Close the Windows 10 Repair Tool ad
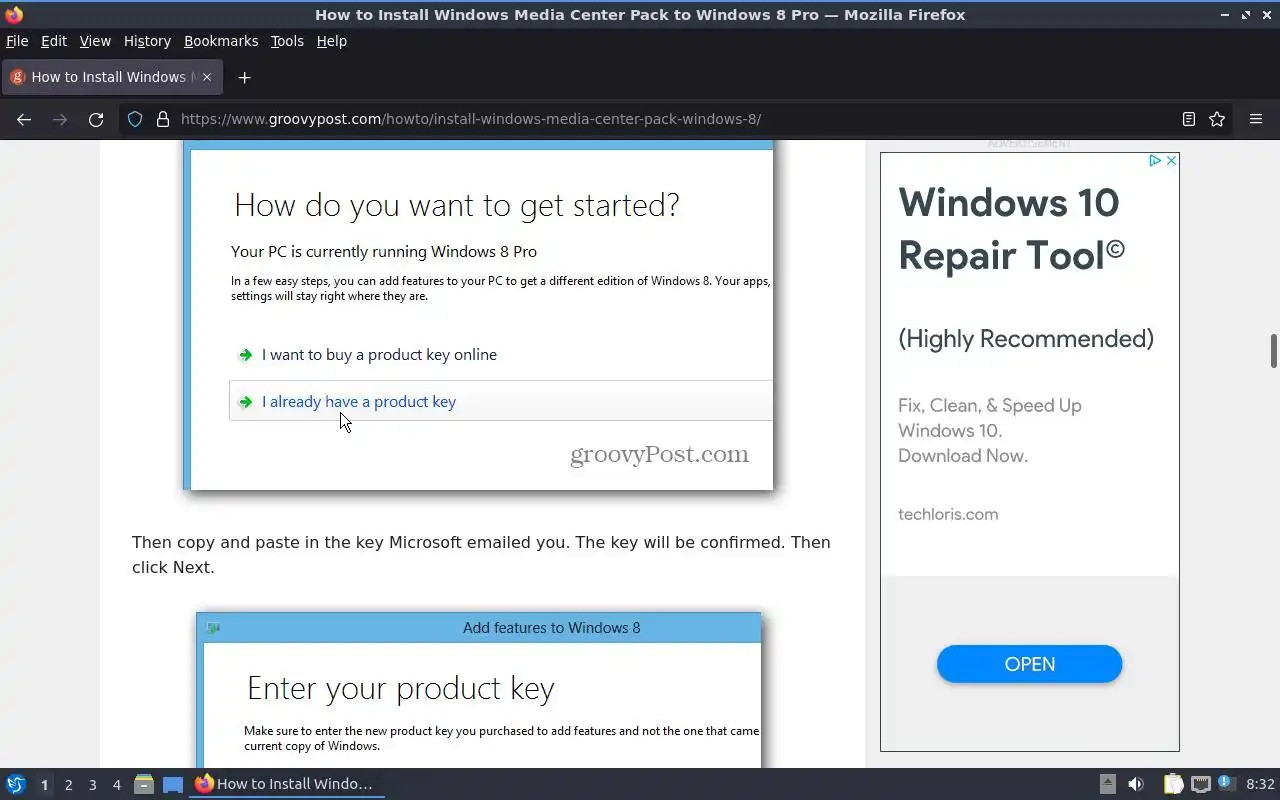The width and height of the screenshot is (1280, 800). pyautogui.click(x=1171, y=160)
